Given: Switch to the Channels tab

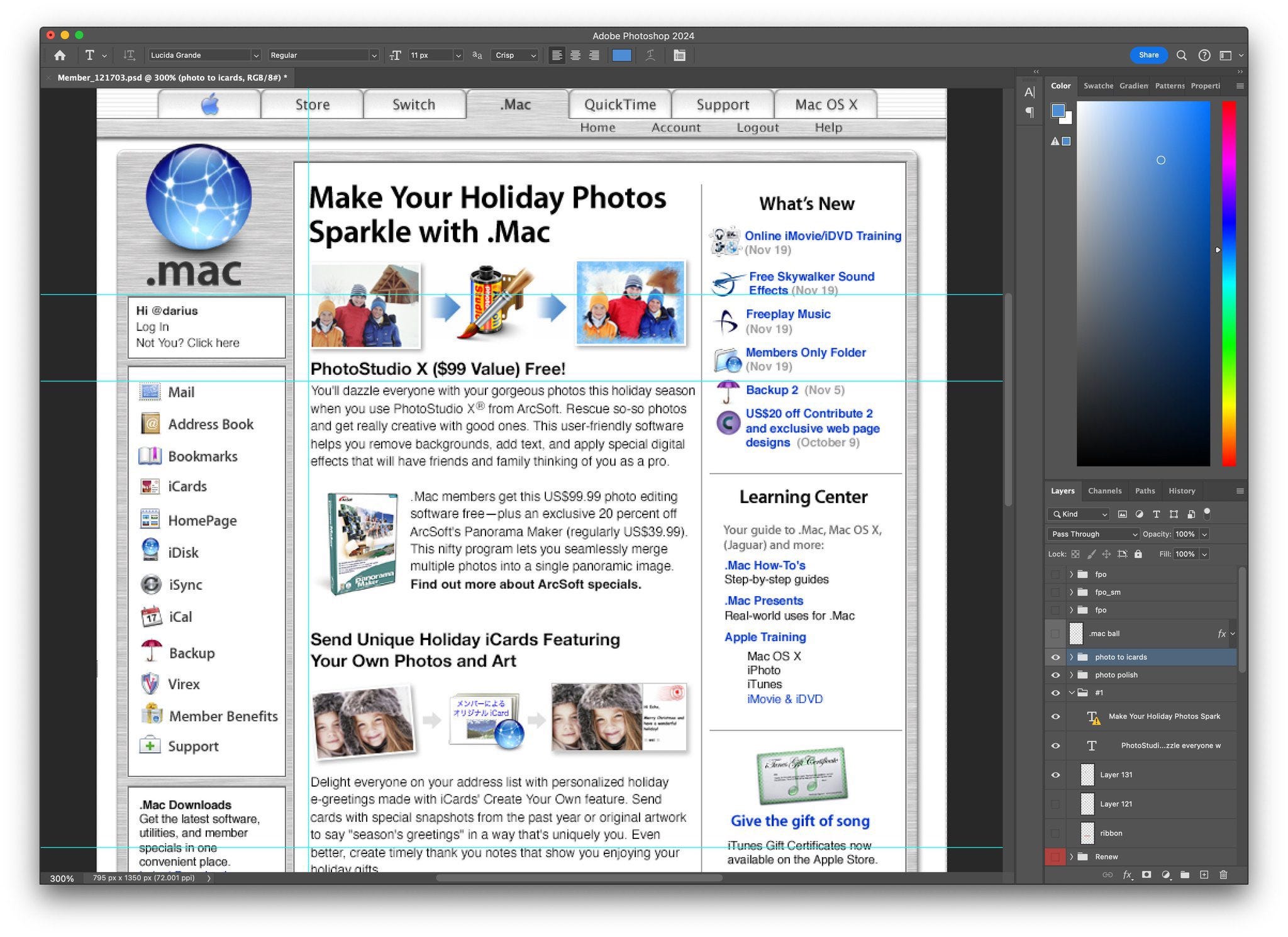Looking at the screenshot, I should (x=1104, y=491).
